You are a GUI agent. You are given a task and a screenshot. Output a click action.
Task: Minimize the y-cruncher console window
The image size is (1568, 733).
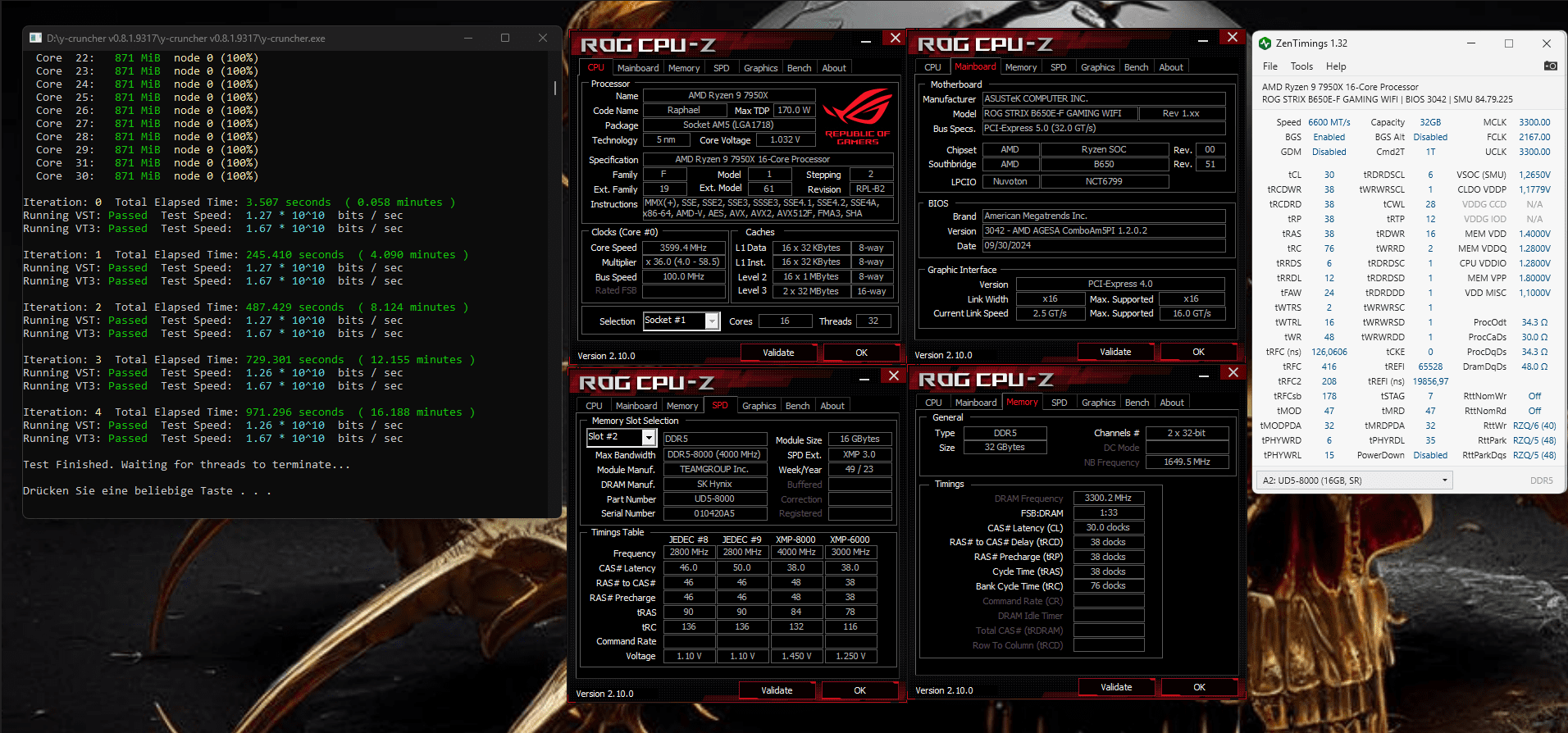coord(468,38)
